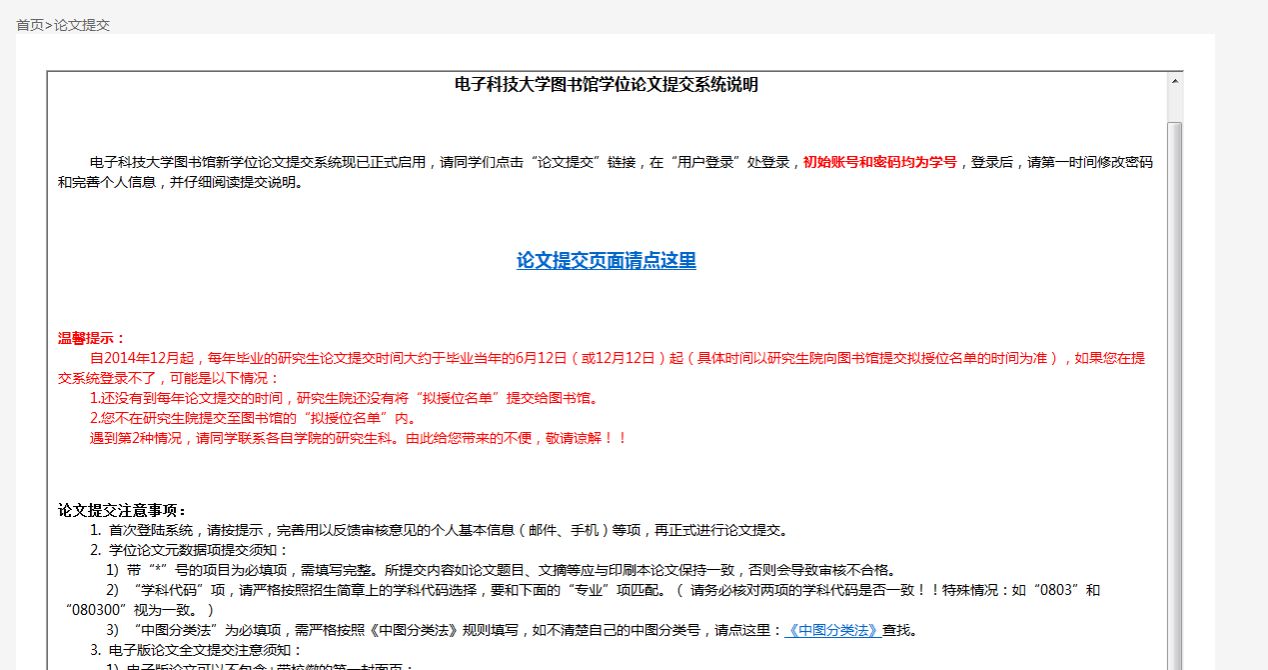
Task: Click the line starting 遇到第2种情况
Action: coord(358,438)
